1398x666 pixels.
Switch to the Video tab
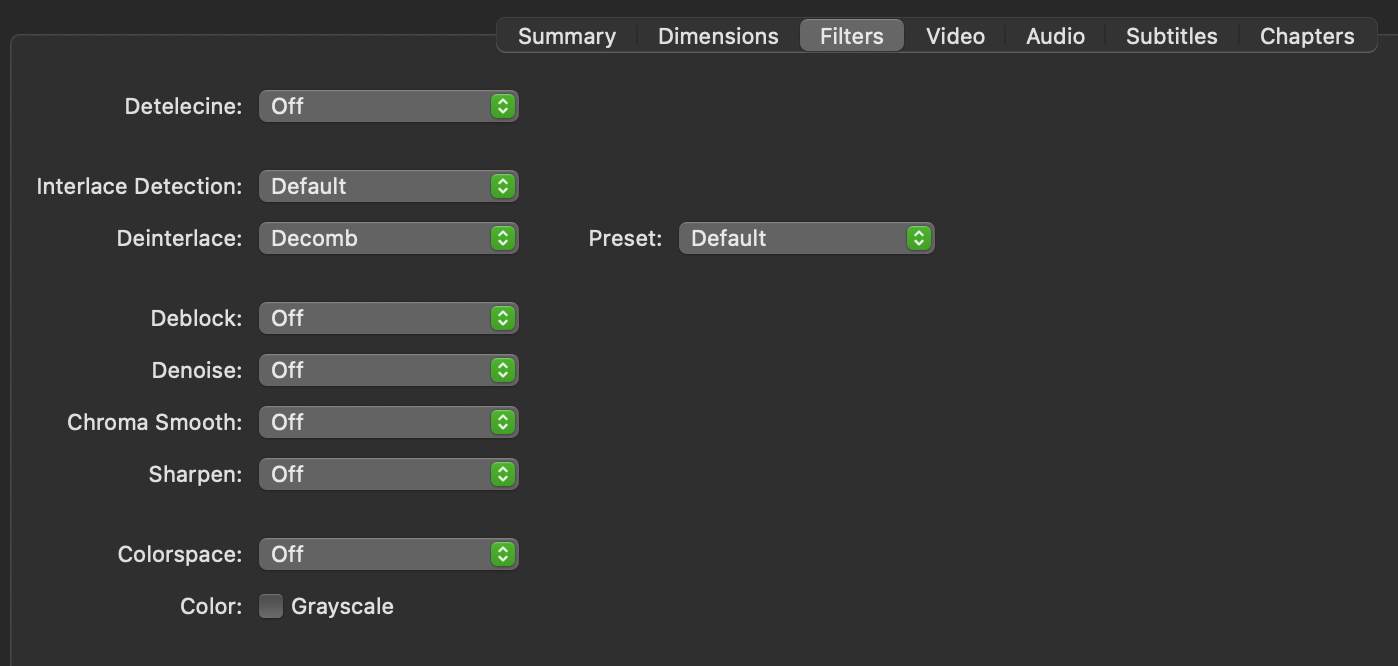coord(954,35)
